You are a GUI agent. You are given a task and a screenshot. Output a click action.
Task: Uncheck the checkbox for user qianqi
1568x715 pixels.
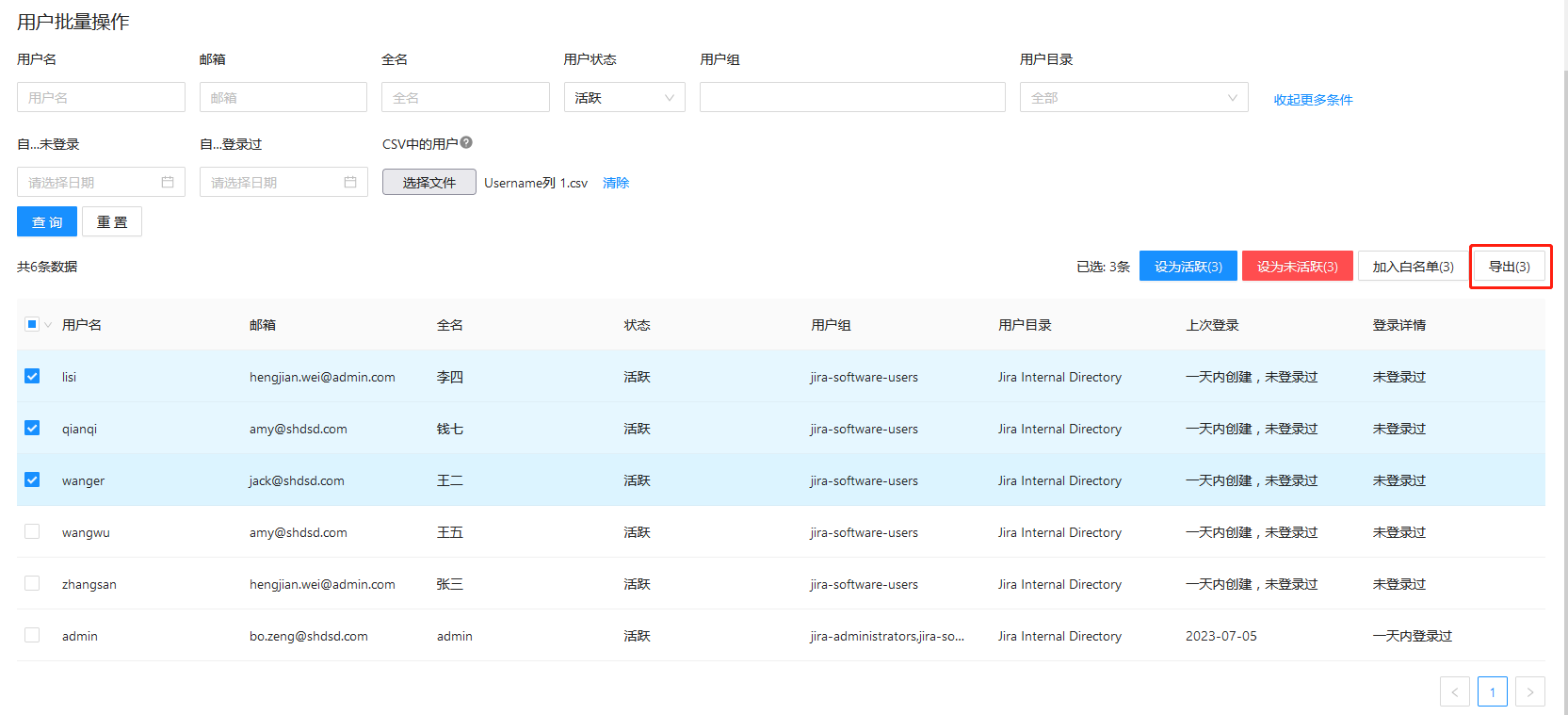click(32, 428)
